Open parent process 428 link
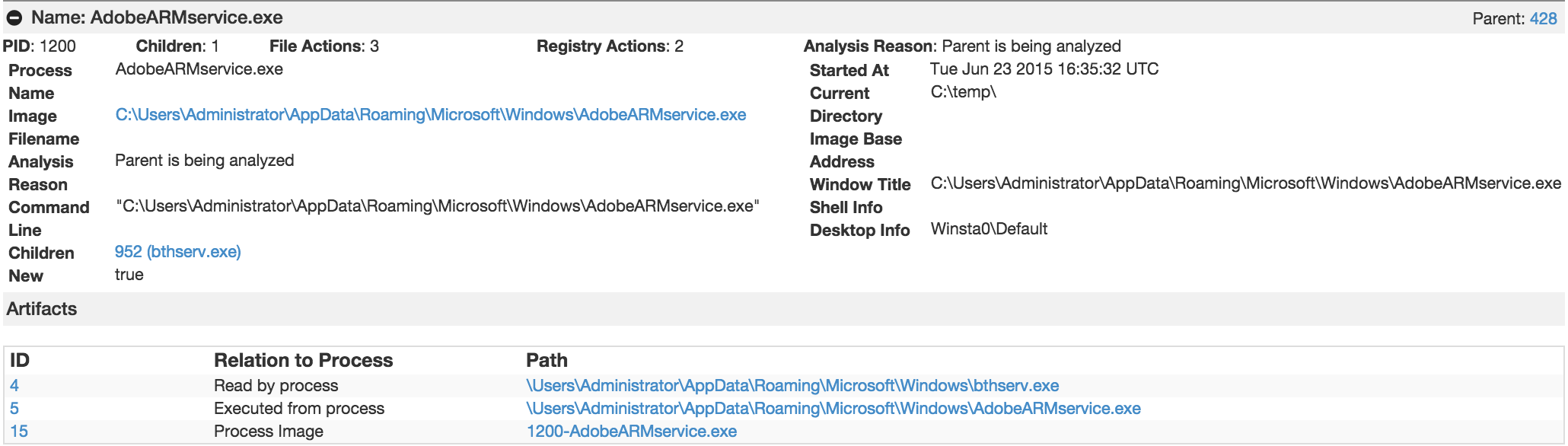Viewport: 1568px width, 446px height. click(x=1543, y=18)
